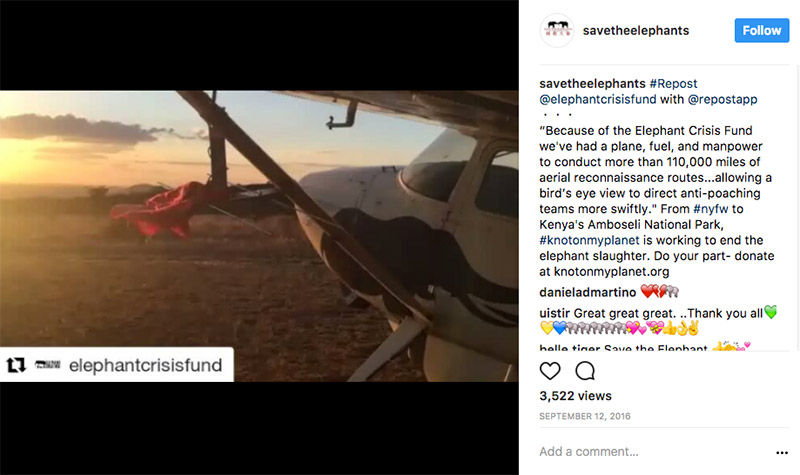Open danieladmartino commenter profile
The height and width of the screenshot is (475, 800).
click(x=587, y=291)
